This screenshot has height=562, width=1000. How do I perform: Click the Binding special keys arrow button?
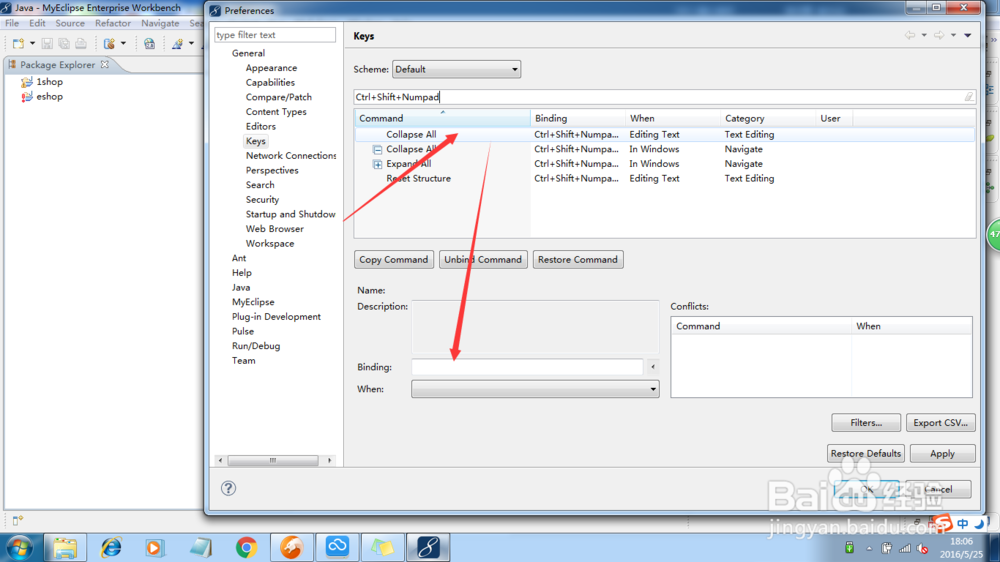pyautogui.click(x=652, y=367)
